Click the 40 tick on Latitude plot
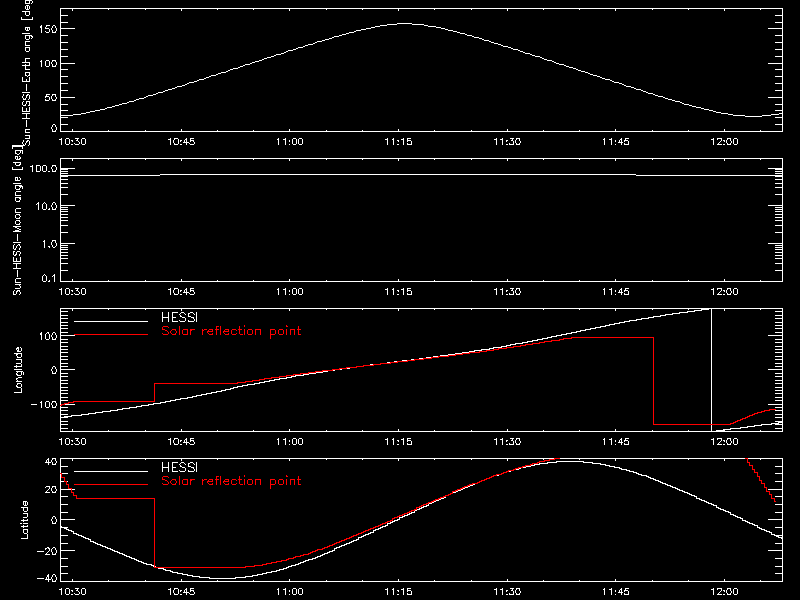Screen dimensions: 800x600 point(51,462)
